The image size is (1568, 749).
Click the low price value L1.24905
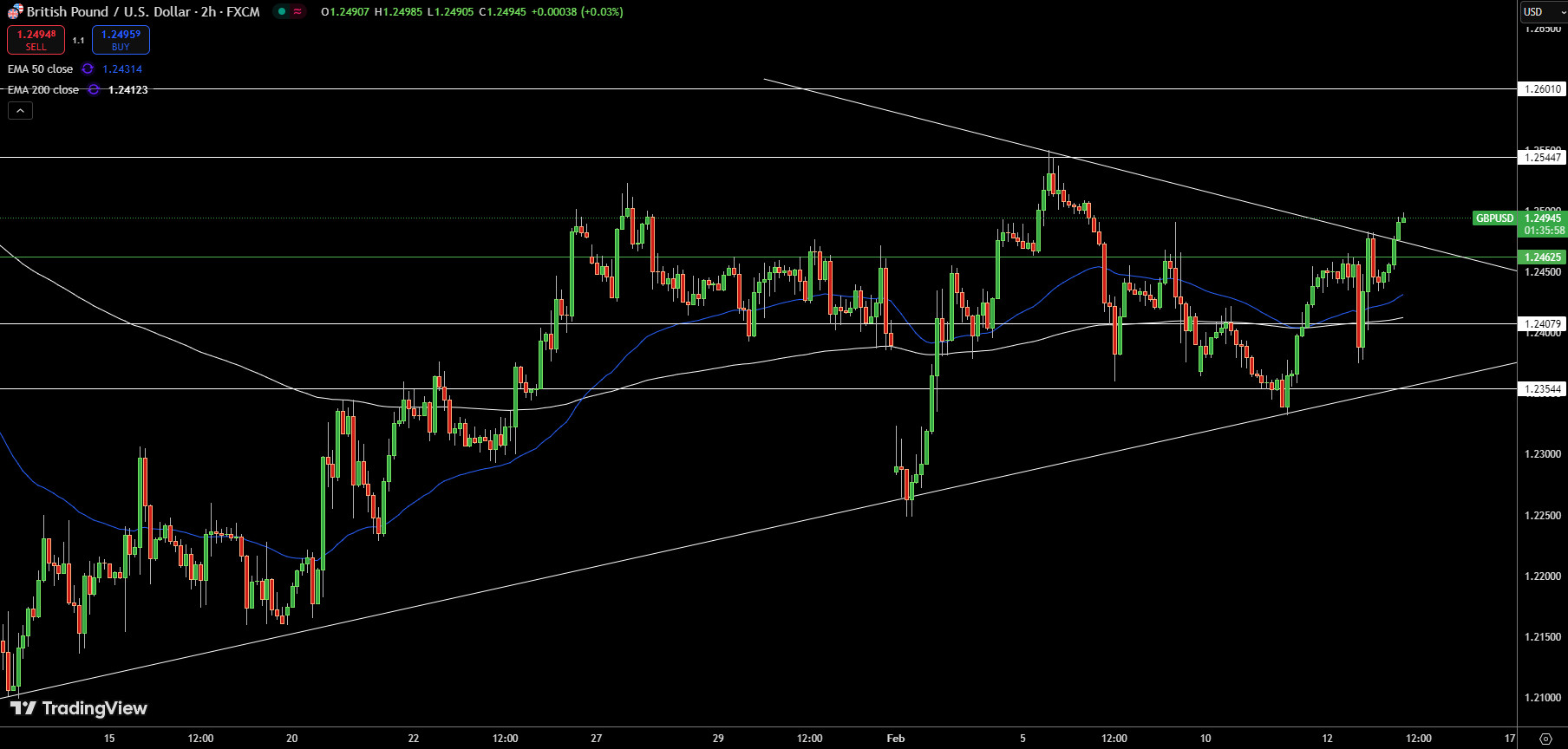pyautogui.click(x=450, y=11)
